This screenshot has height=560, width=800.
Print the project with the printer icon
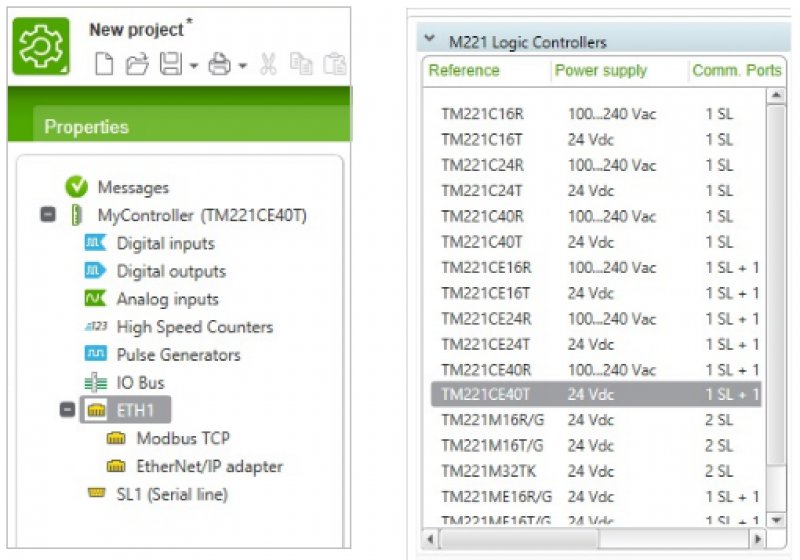(220, 64)
